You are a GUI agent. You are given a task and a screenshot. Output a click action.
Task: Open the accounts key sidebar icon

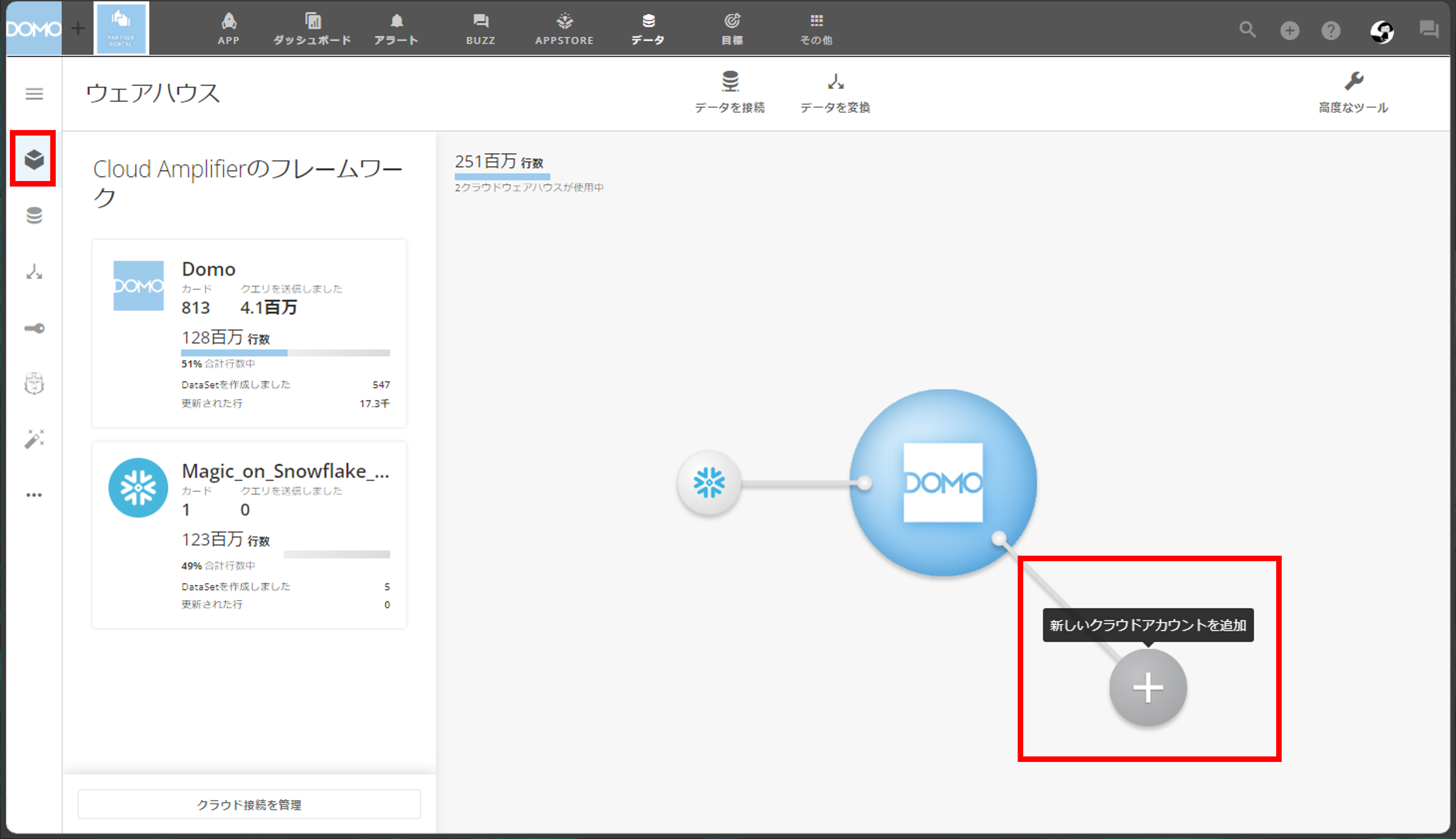(34, 328)
